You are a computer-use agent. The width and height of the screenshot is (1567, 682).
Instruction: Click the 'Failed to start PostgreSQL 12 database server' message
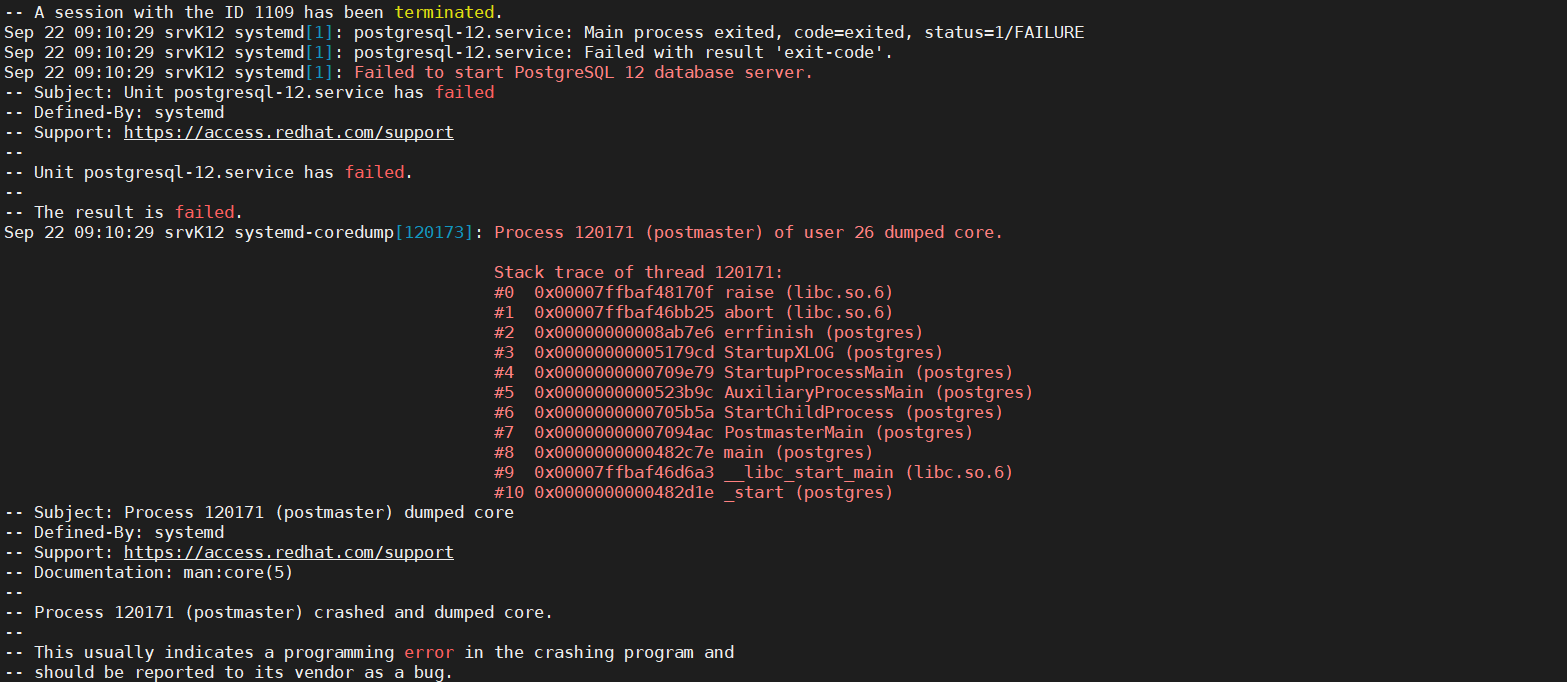pyautogui.click(x=583, y=72)
